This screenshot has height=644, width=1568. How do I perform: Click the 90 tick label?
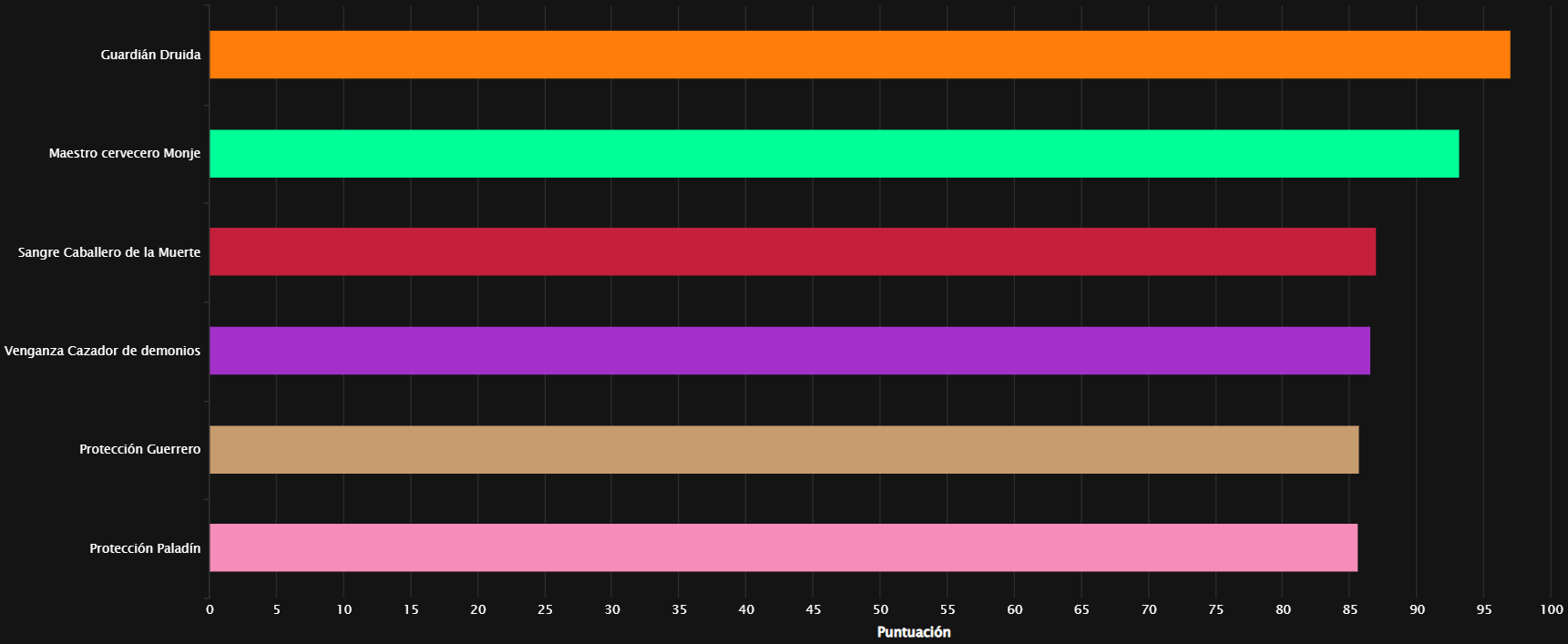[x=1418, y=609]
